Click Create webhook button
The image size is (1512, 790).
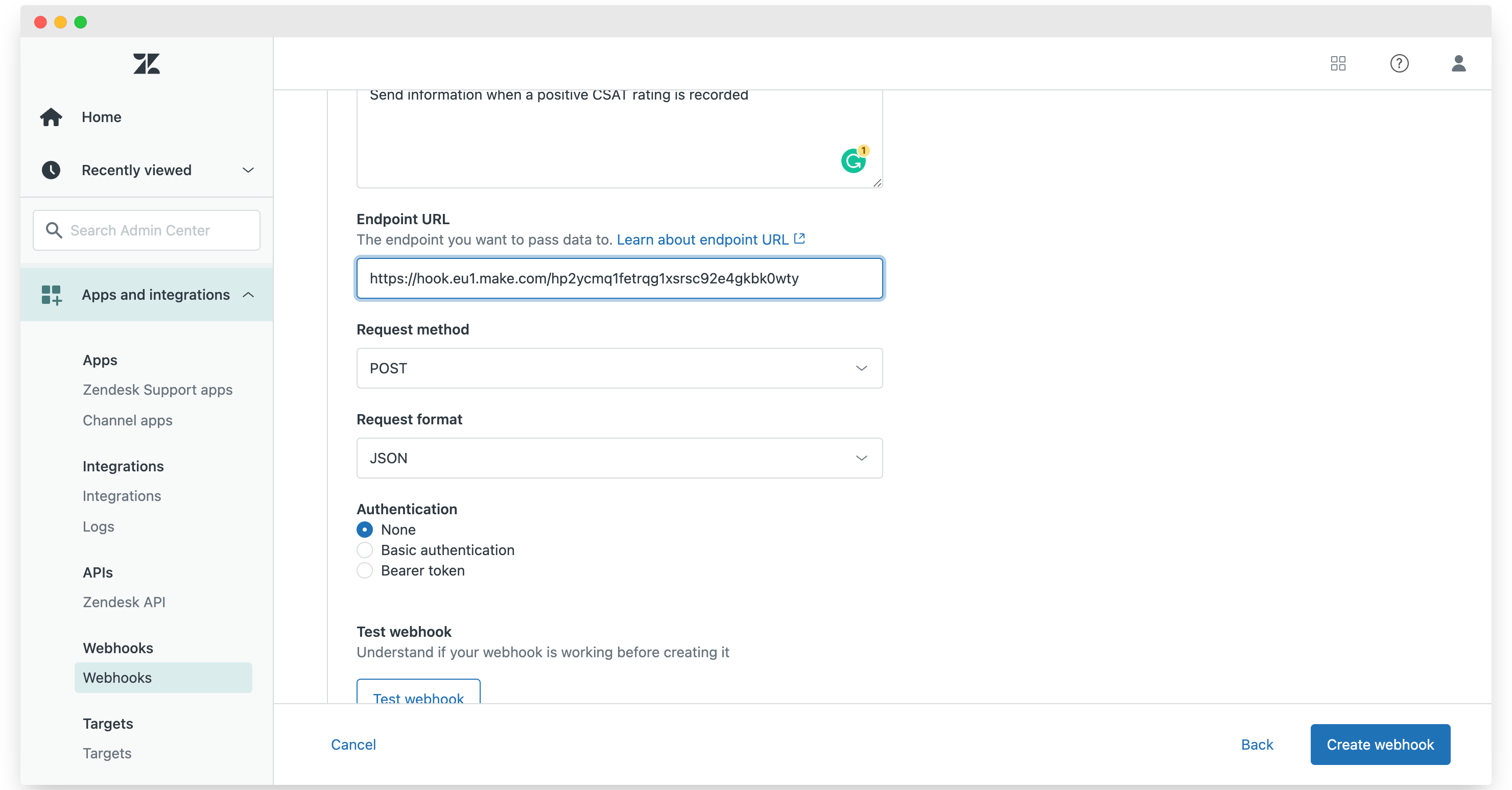click(1380, 744)
